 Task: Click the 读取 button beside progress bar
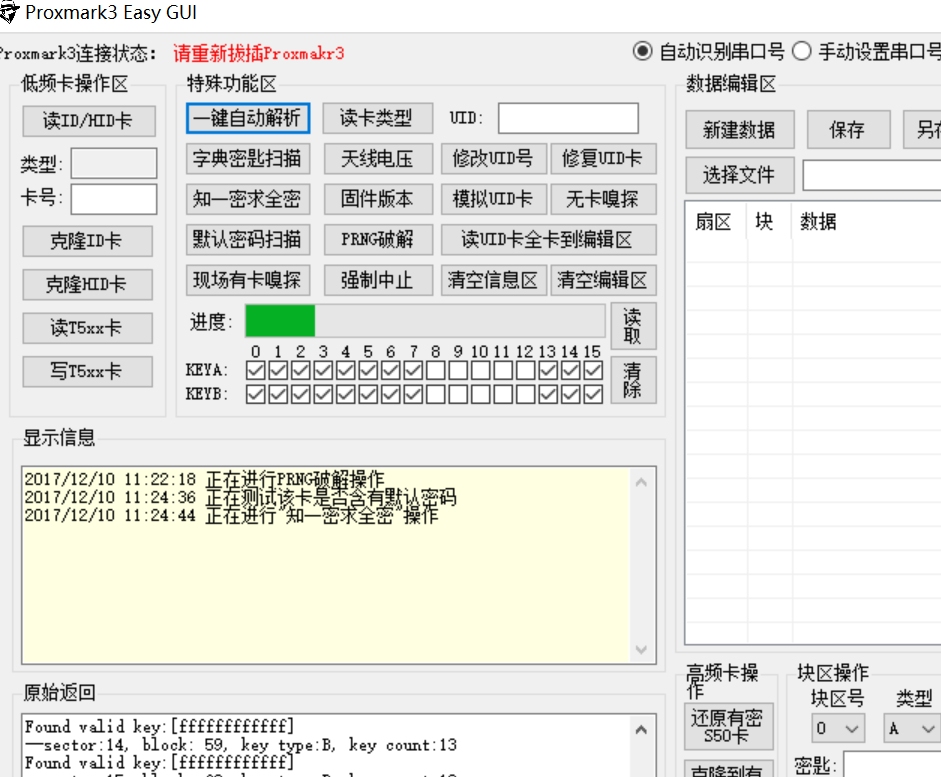point(633,326)
